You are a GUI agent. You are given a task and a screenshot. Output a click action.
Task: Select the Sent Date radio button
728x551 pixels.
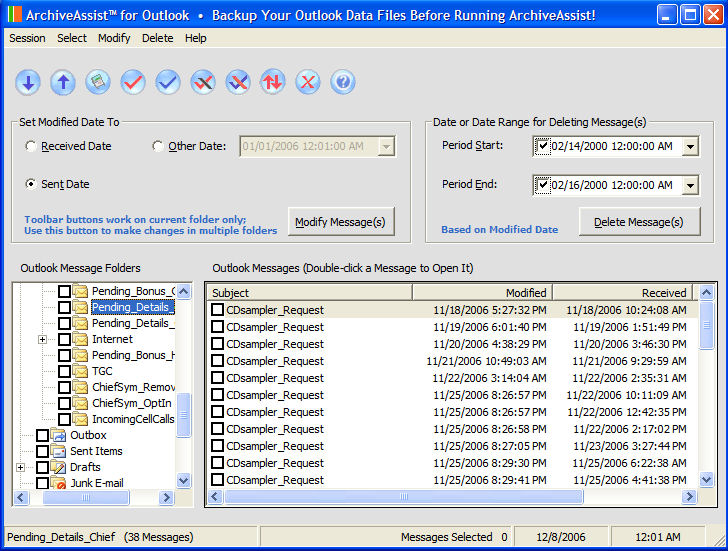[x=31, y=184]
